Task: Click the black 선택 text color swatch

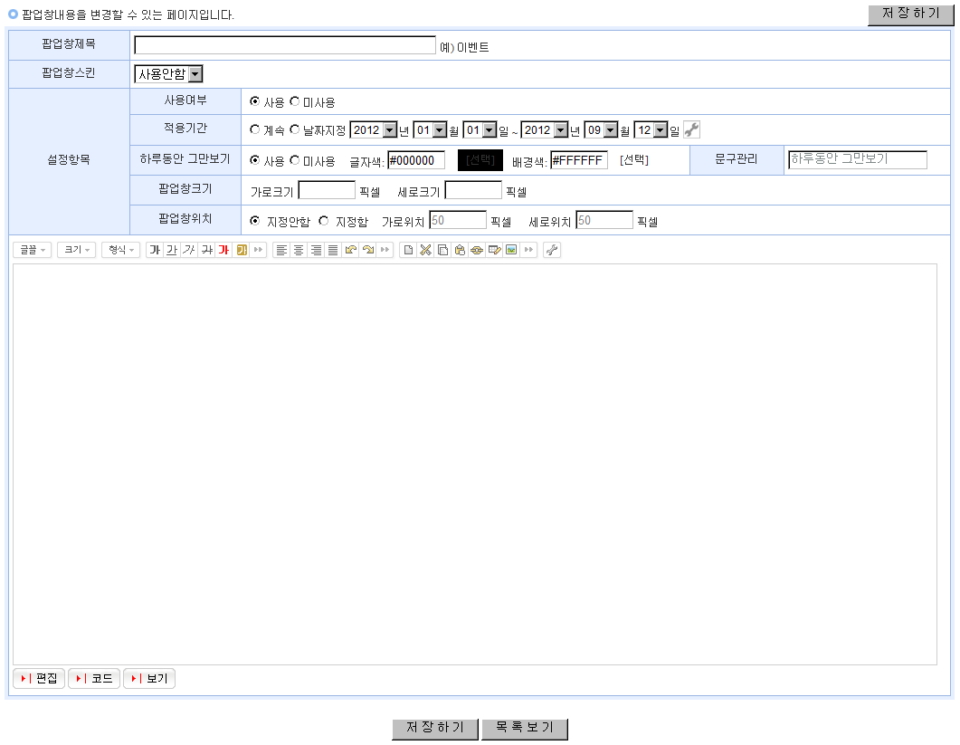Action: [479, 160]
